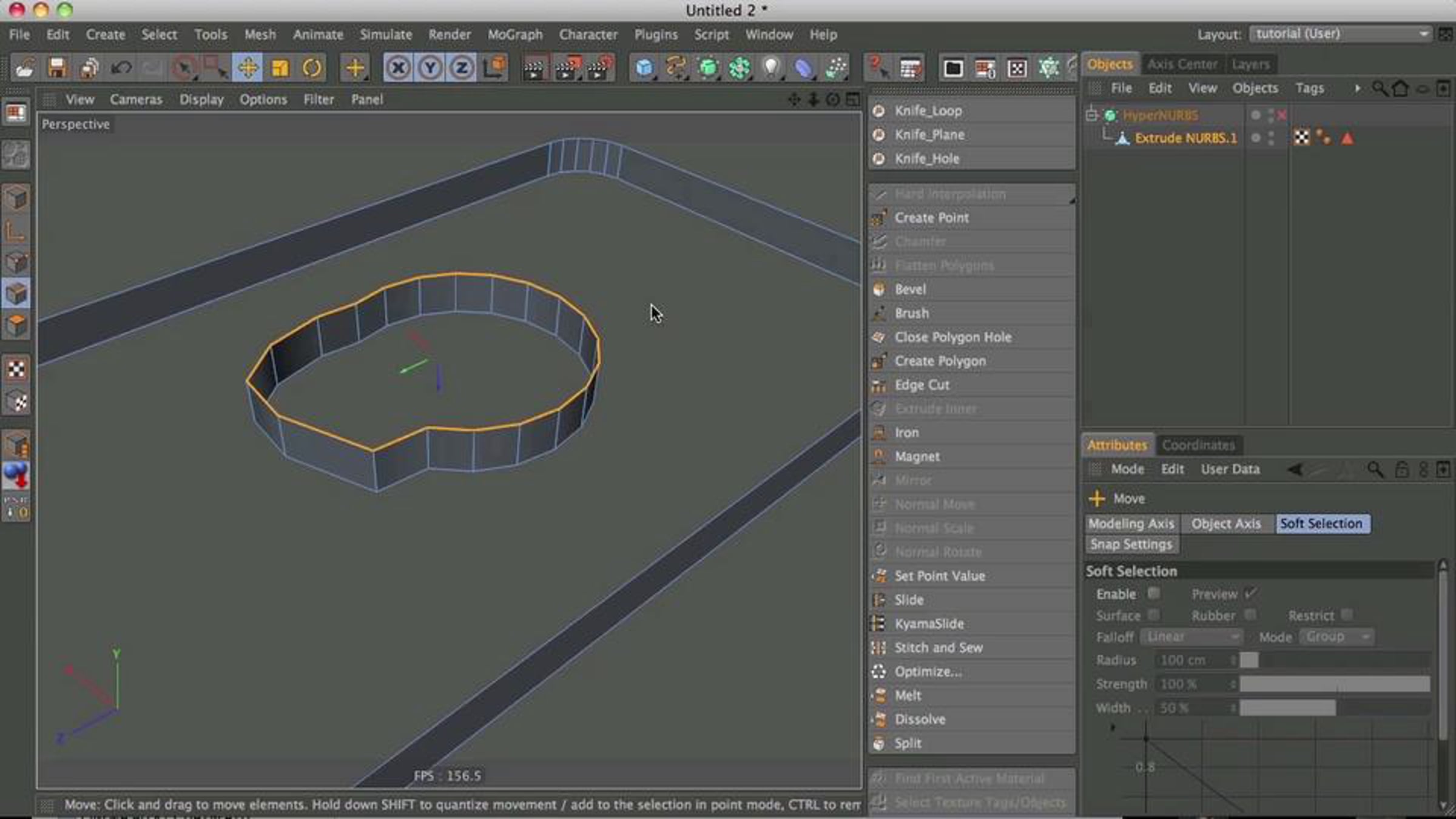Select the Rotate tool icon
Viewport: 1456px width, 819px height.
(x=312, y=67)
